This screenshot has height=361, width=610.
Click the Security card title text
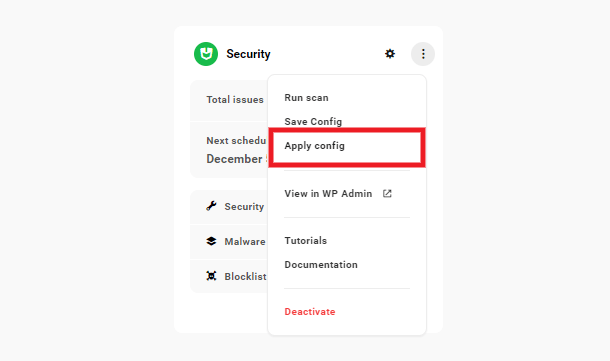(x=248, y=54)
